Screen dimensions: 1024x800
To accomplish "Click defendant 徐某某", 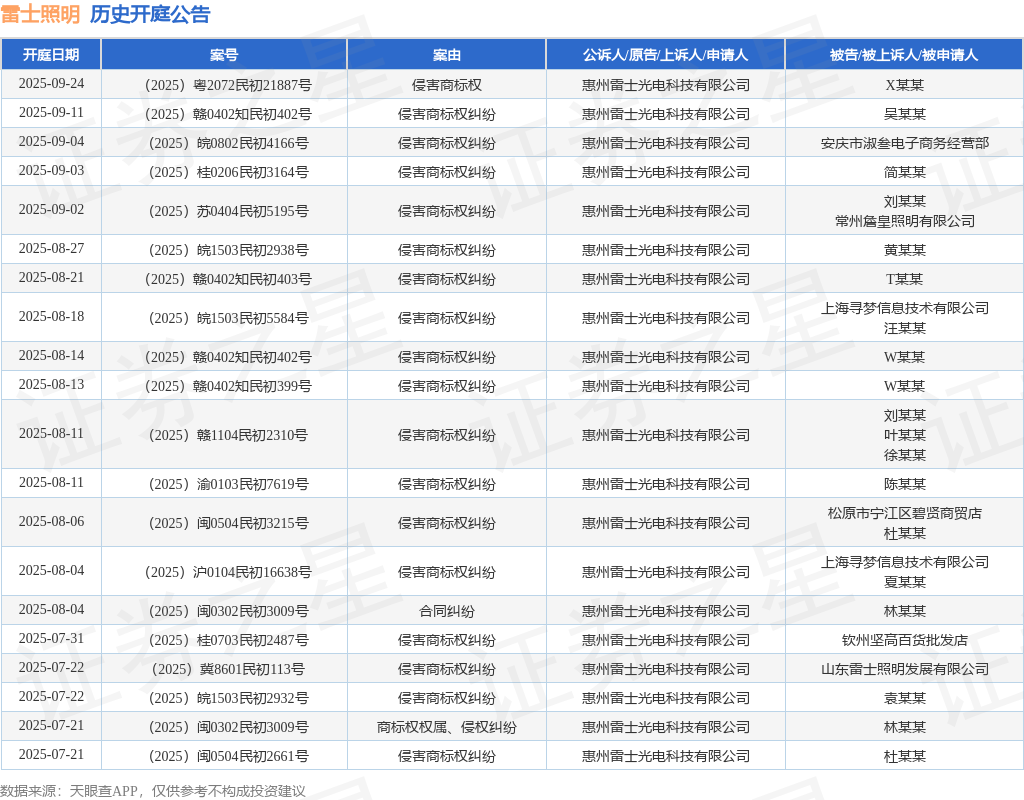I will (904, 455).
